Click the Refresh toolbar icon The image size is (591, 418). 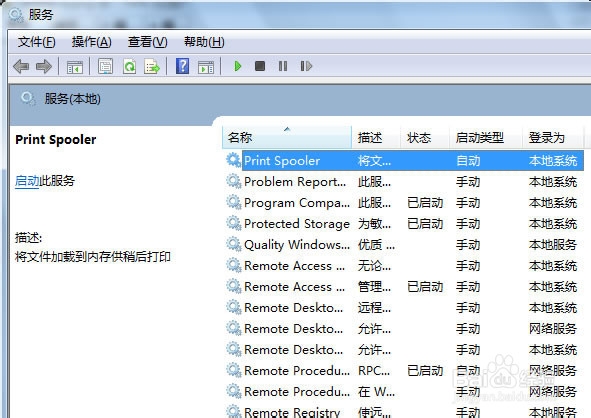[129, 66]
